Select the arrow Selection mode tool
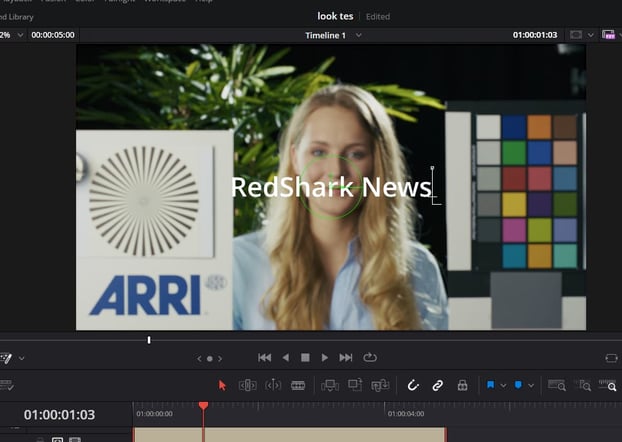Viewport: 622px width, 442px height. point(222,385)
